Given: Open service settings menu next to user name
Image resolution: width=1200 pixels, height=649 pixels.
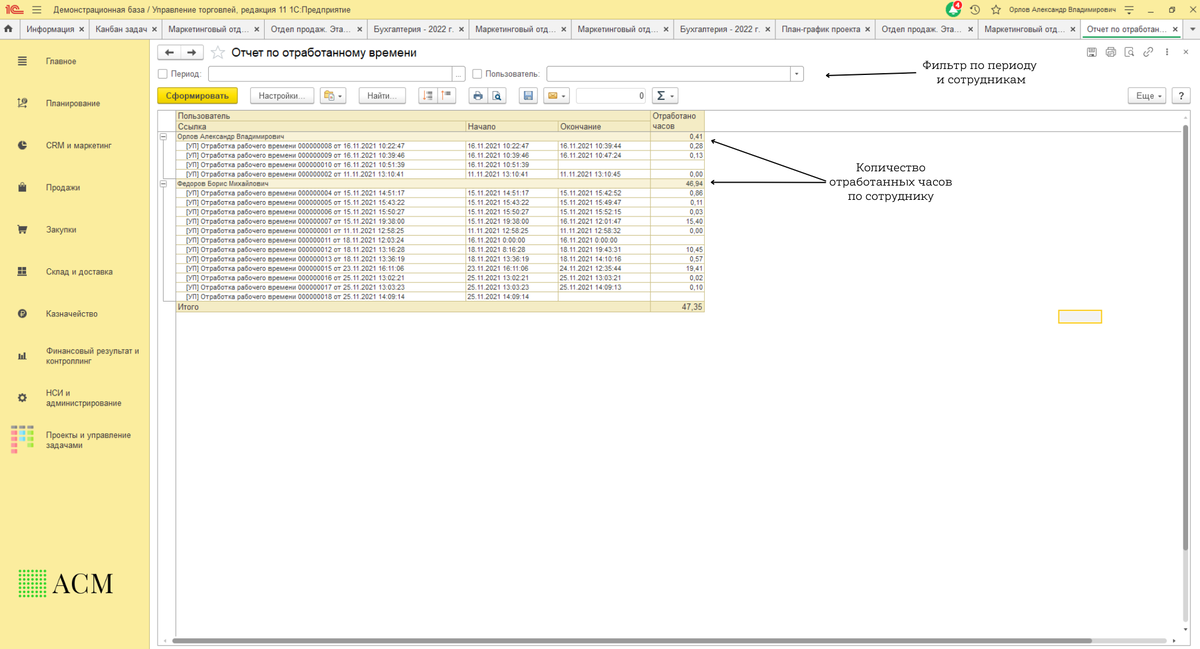Looking at the screenshot, I should [1129, 9].
